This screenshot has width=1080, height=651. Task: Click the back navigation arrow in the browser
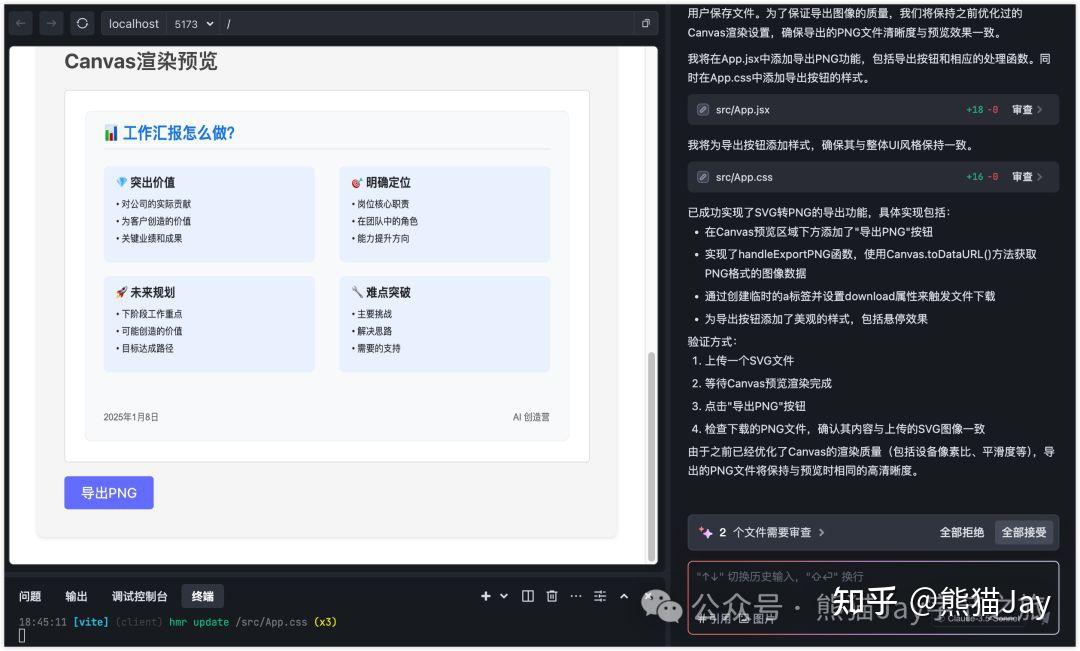coord(19,23)
